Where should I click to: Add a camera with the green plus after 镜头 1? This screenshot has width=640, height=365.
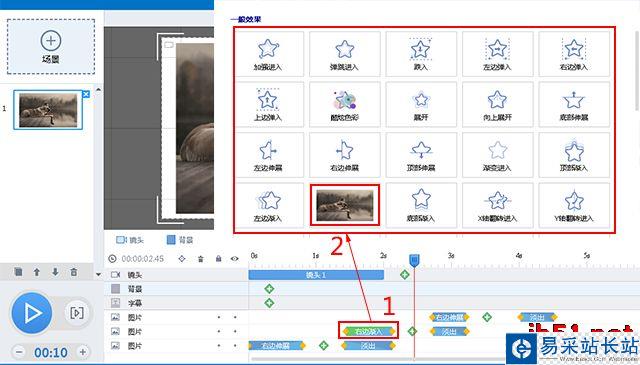pos(404,275)
